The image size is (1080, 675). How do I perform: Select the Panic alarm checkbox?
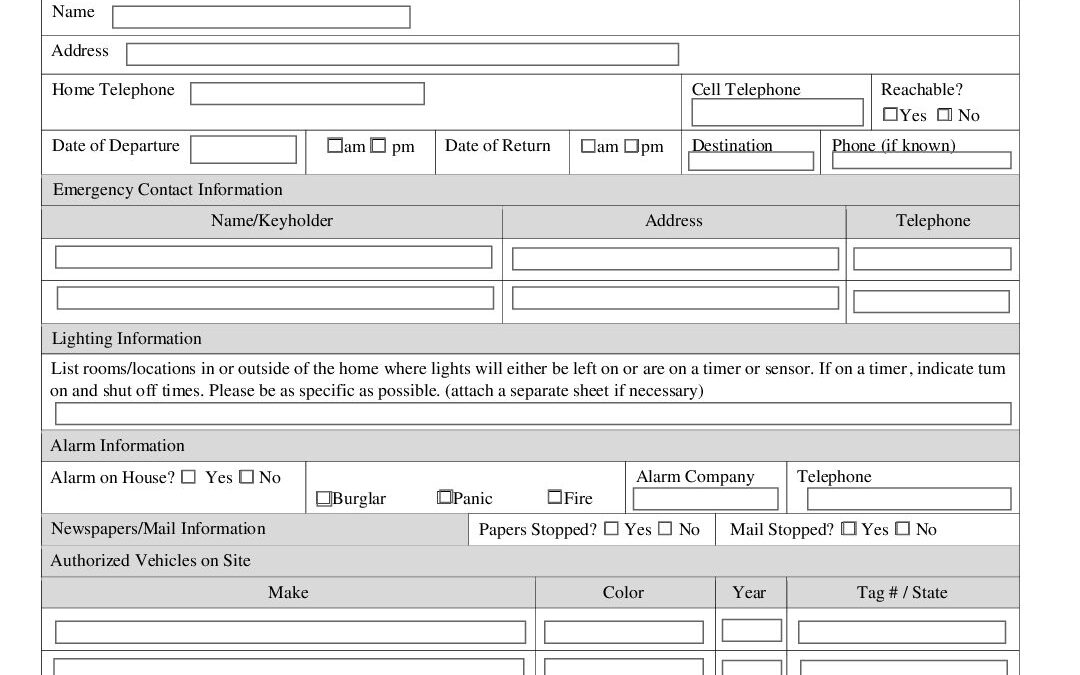[x=445, y=497]
